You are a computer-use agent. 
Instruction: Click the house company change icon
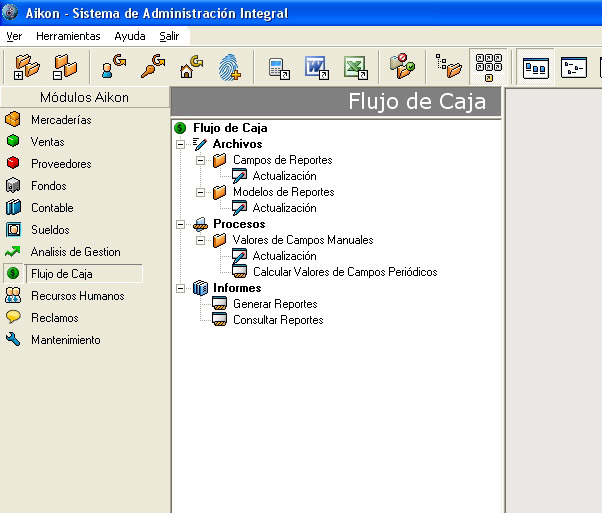point(191,67)
